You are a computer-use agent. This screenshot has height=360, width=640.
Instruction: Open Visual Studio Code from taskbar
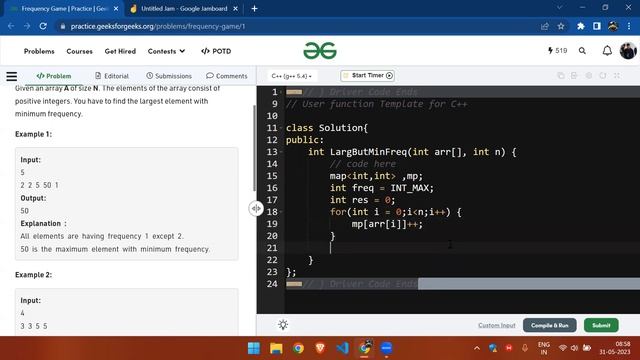[x=342, y=348]
